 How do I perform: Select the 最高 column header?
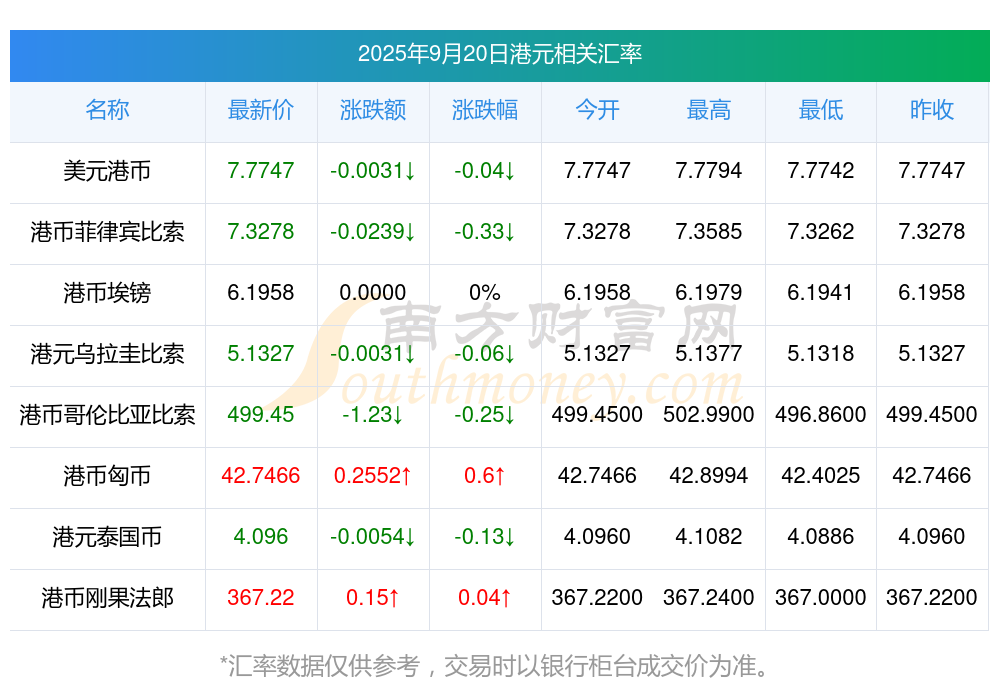pos(709,110)
